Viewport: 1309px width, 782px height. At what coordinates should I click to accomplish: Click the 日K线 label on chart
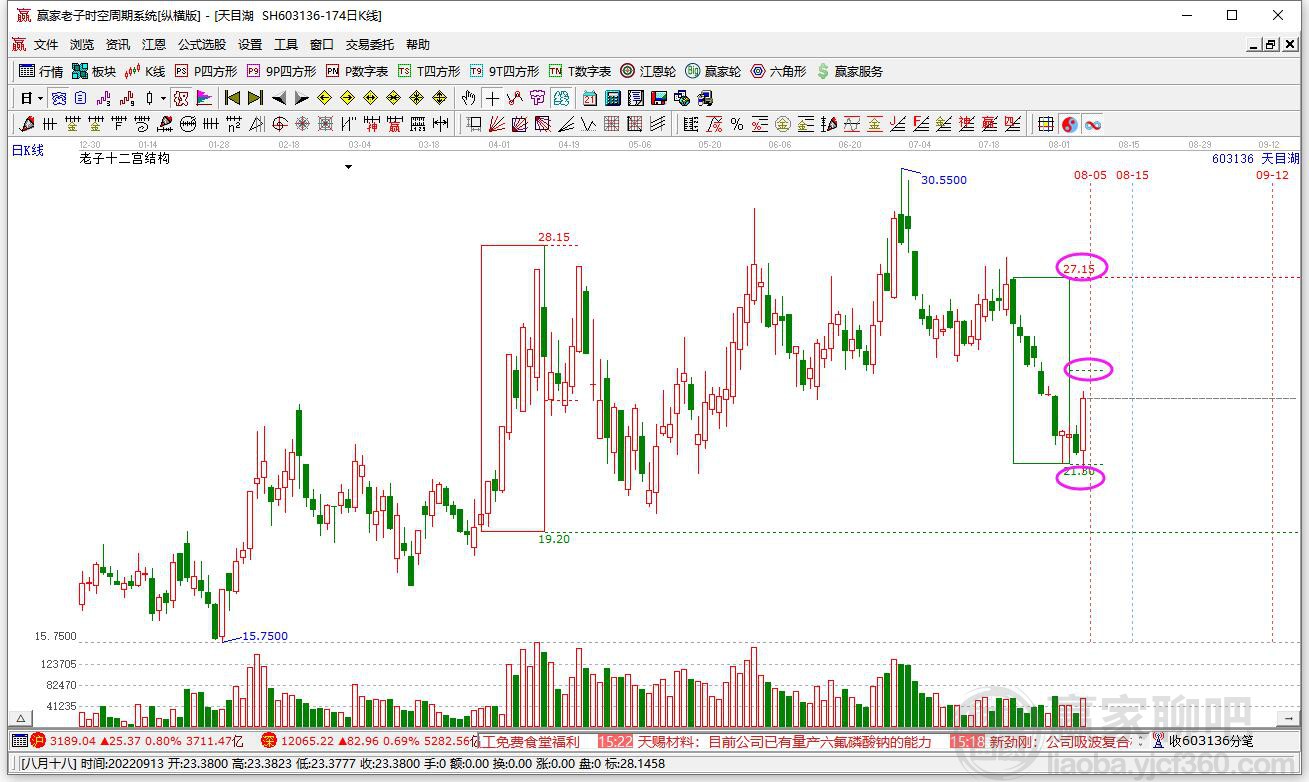coord(28,150)
